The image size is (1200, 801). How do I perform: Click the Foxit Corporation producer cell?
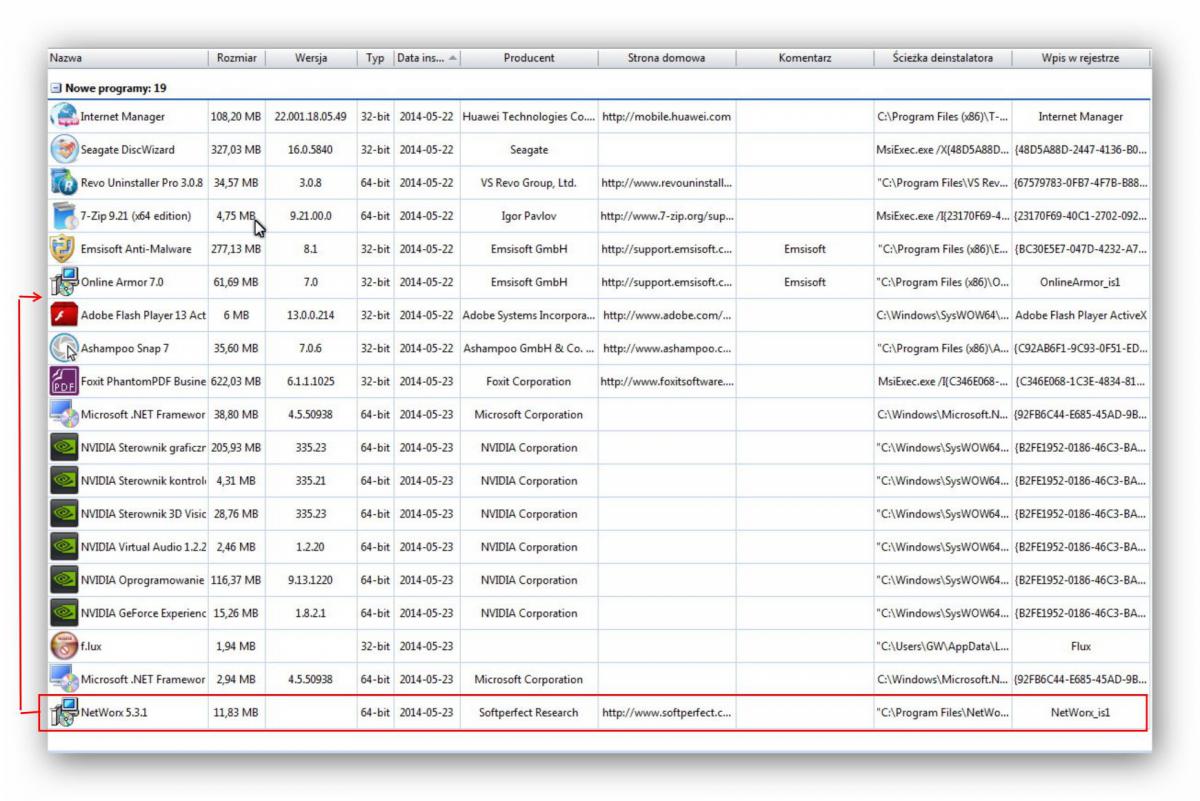tap(529, 381)
